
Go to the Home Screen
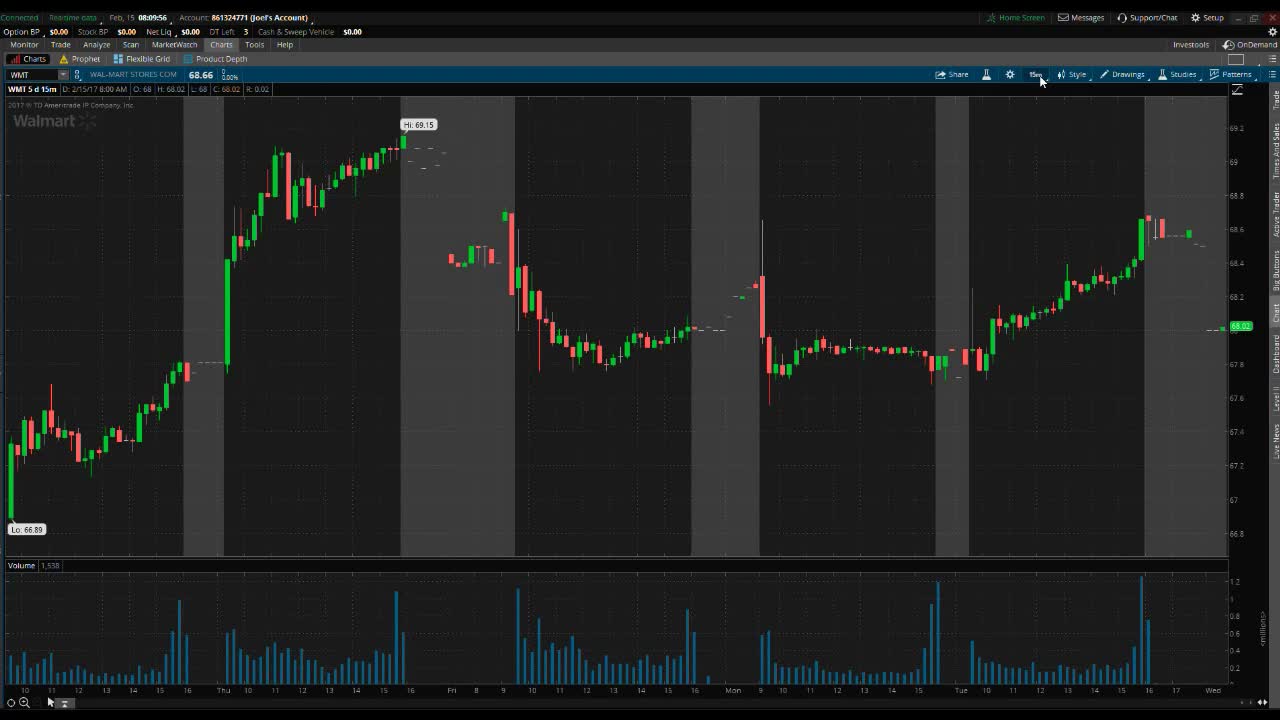click(x=1015, y=18)
